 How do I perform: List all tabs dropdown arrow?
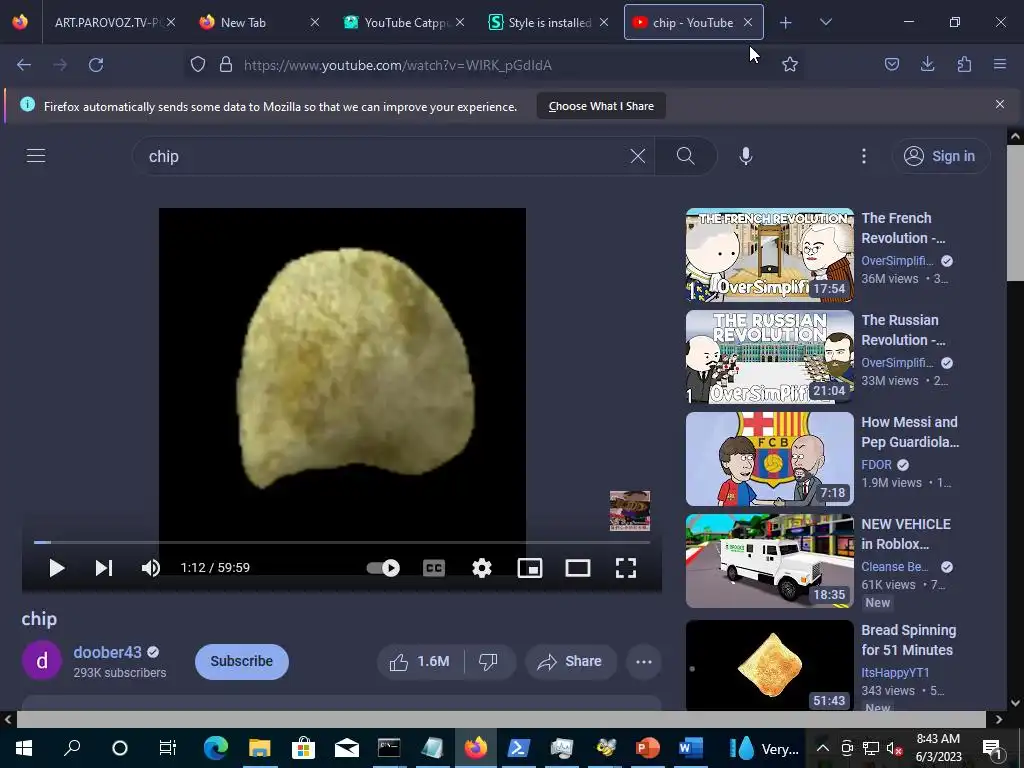pyautogui.click(x=825, y=22)
